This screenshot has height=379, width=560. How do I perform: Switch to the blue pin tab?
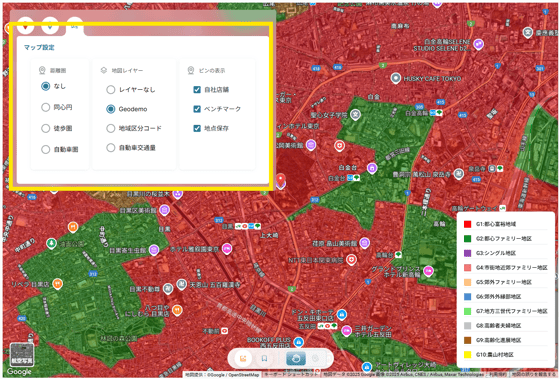pyautogui.click(x=50, y=26)
